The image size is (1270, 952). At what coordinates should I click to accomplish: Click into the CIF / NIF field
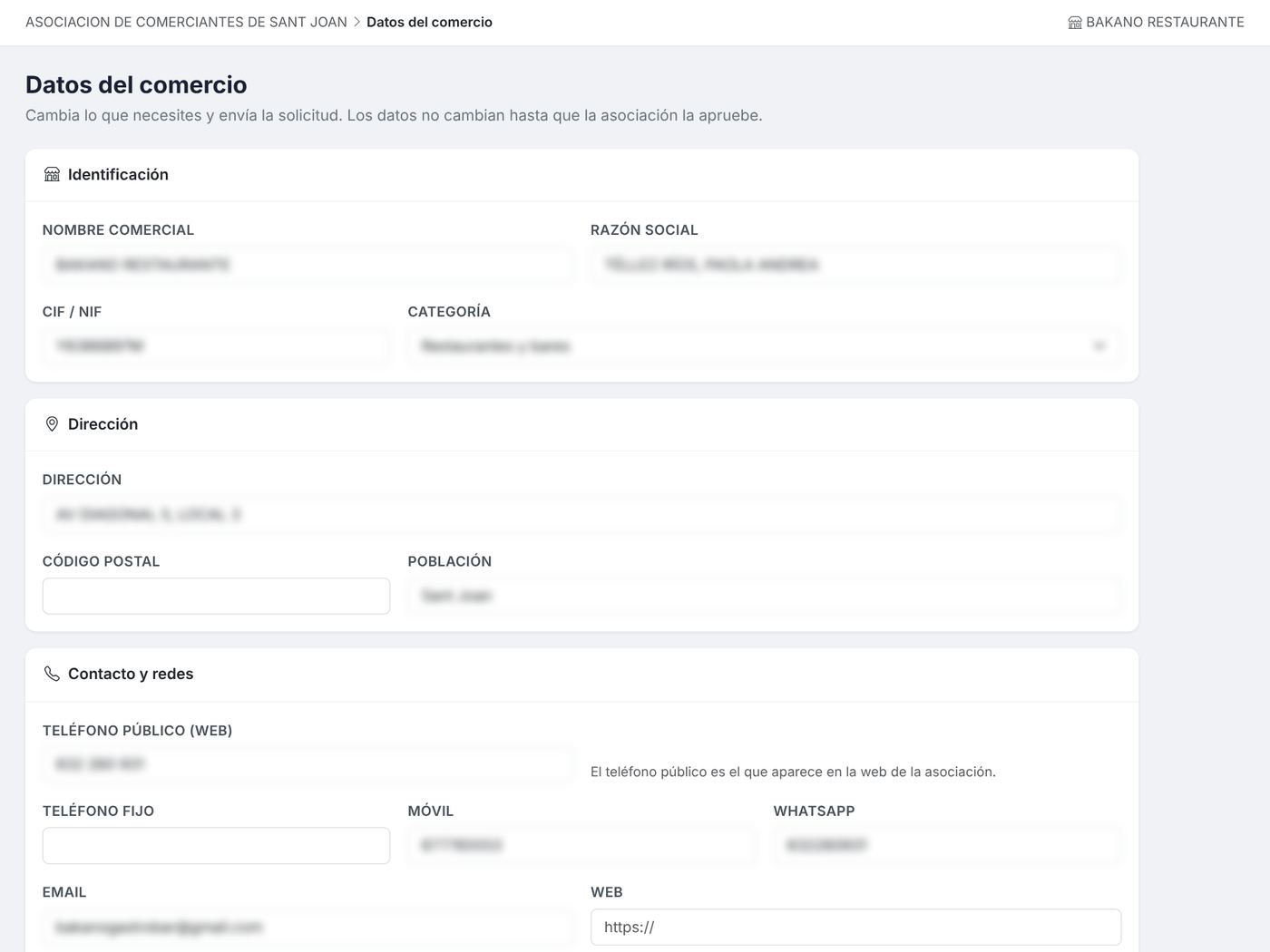(216, 346)
